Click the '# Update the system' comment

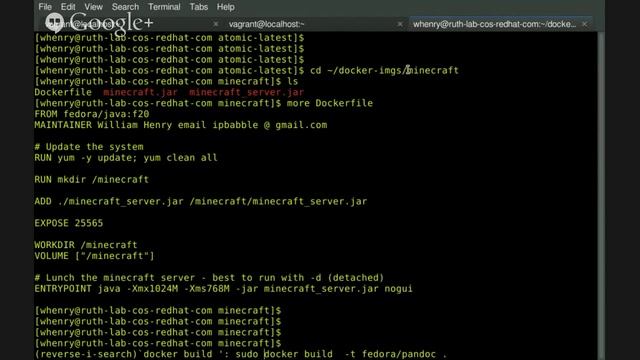point(89,147)
